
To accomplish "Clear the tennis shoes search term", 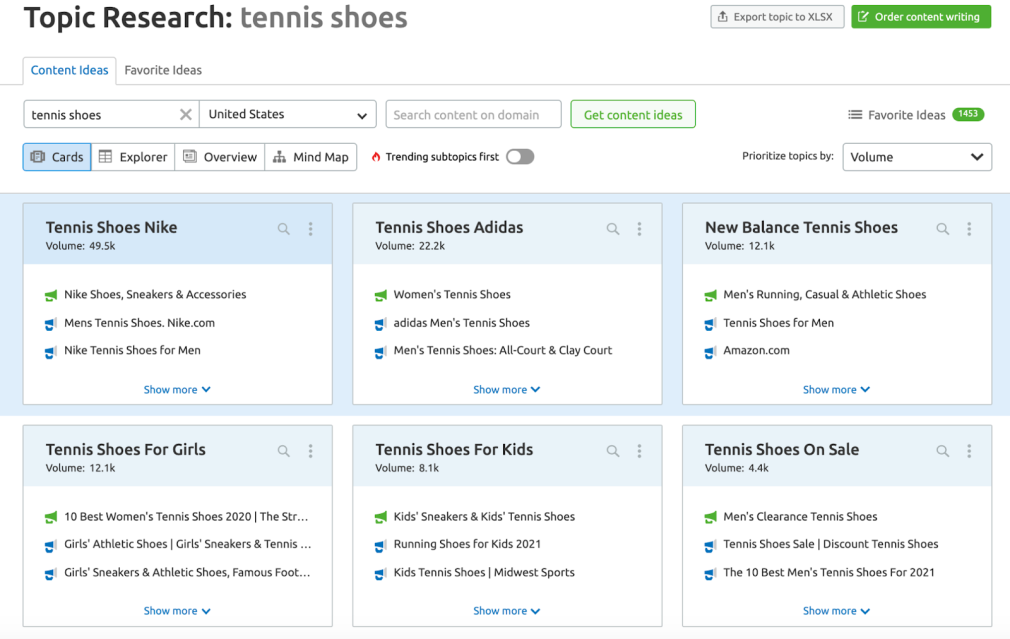I will 186,115.
